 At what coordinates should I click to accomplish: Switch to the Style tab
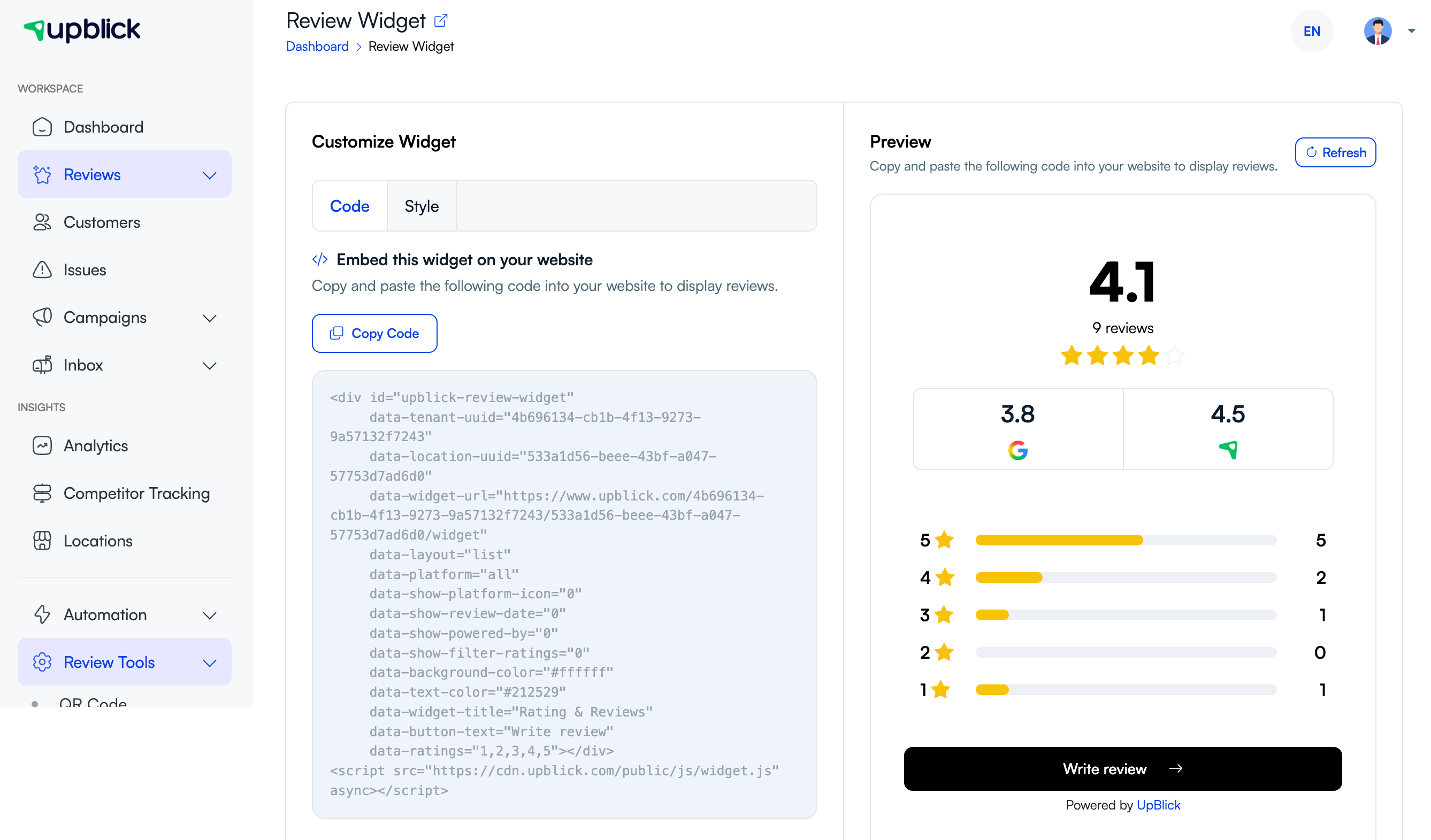click(x=422, y=206)
